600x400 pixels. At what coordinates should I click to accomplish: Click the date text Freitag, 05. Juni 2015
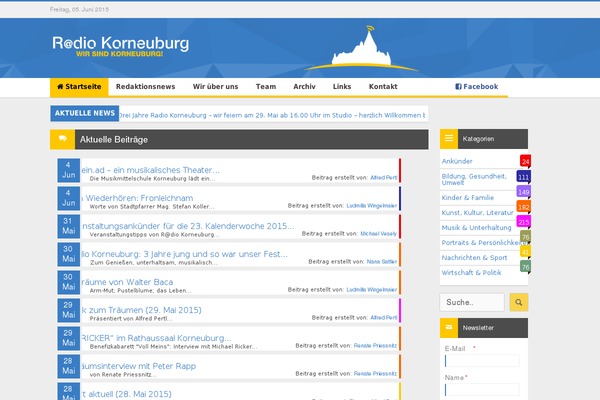tap(79, 9)
